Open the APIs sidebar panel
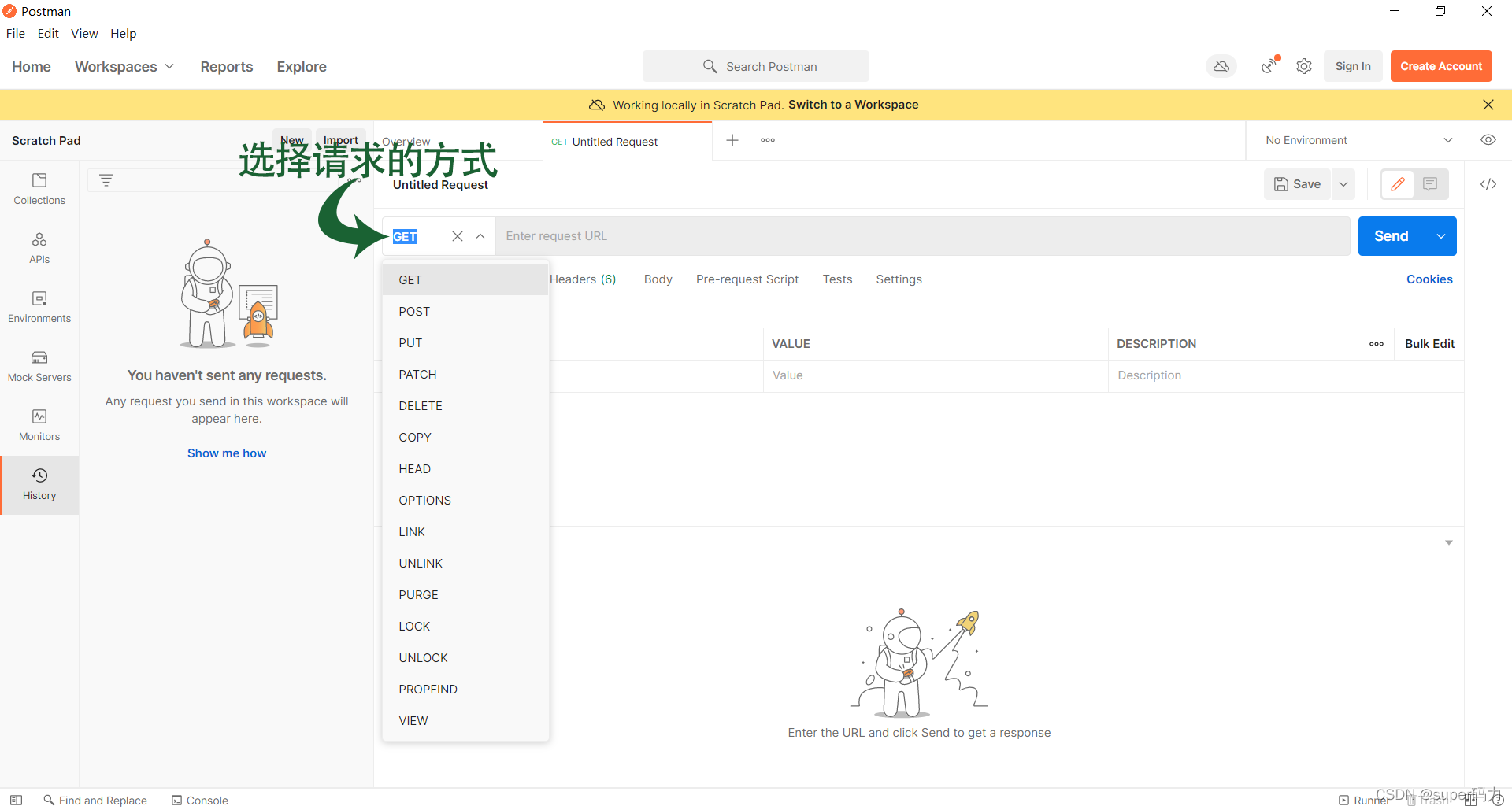The image size is (1512, 810). [x=39, y=248]
